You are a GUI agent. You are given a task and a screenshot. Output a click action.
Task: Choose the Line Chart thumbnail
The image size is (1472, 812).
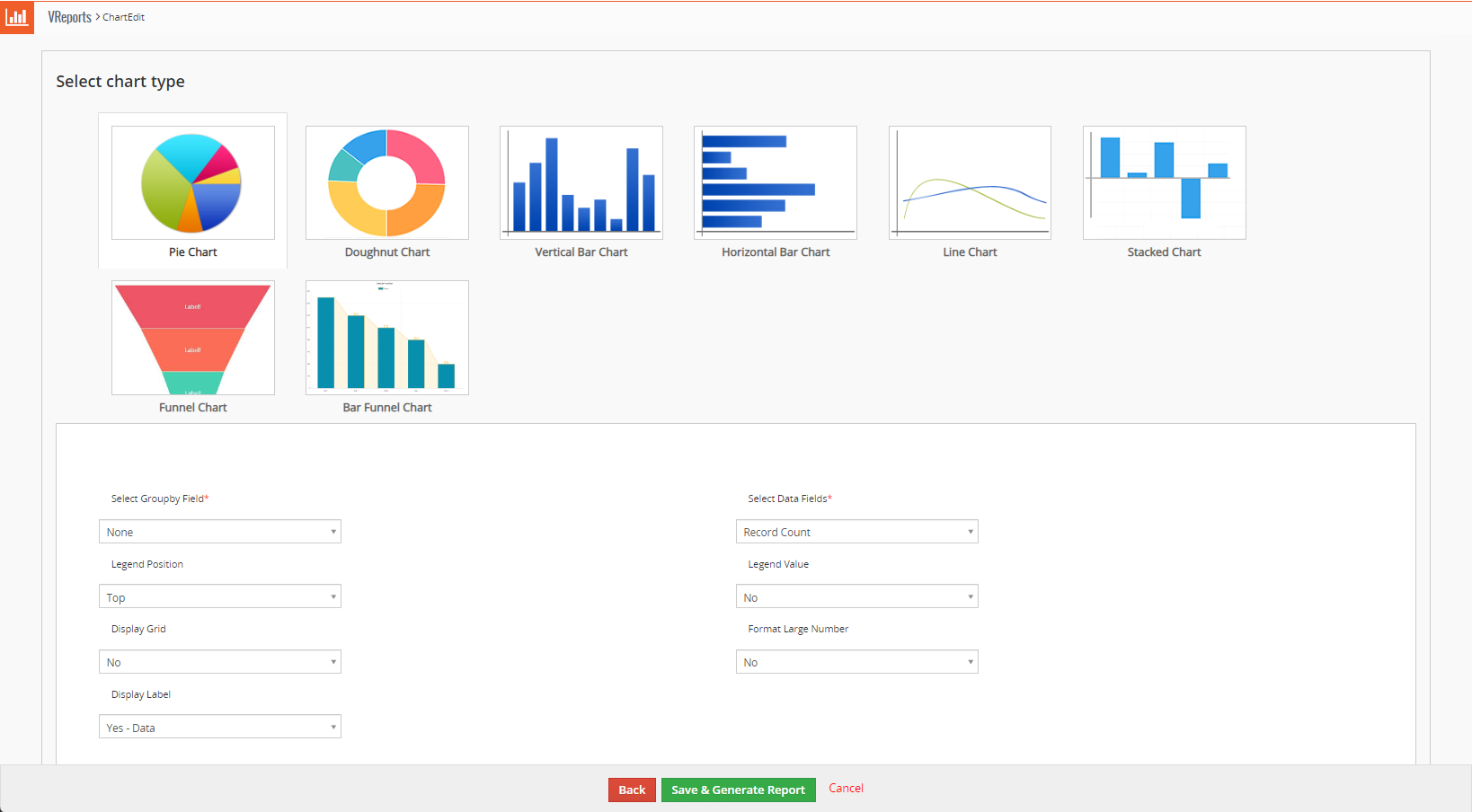click(x=970, y=183)
